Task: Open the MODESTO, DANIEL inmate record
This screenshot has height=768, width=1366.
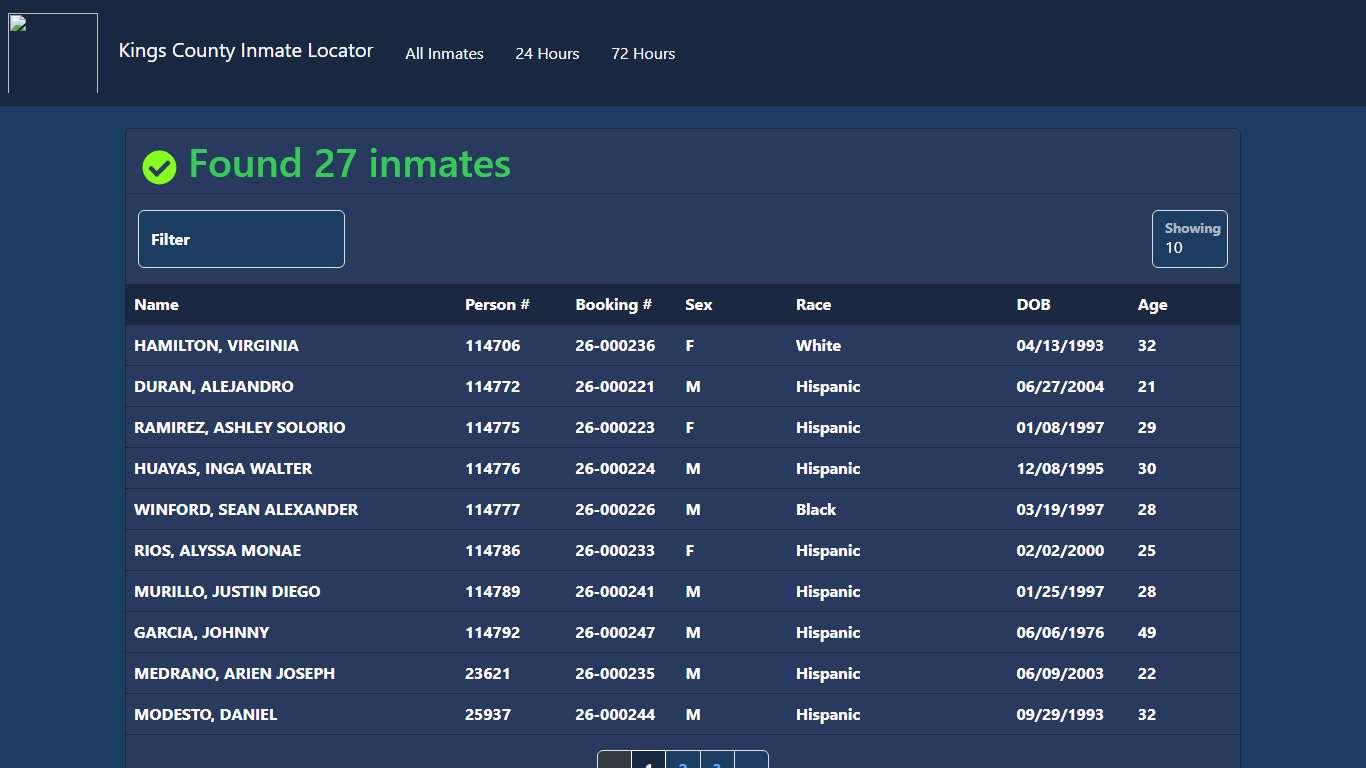Action: click(205, 714)
